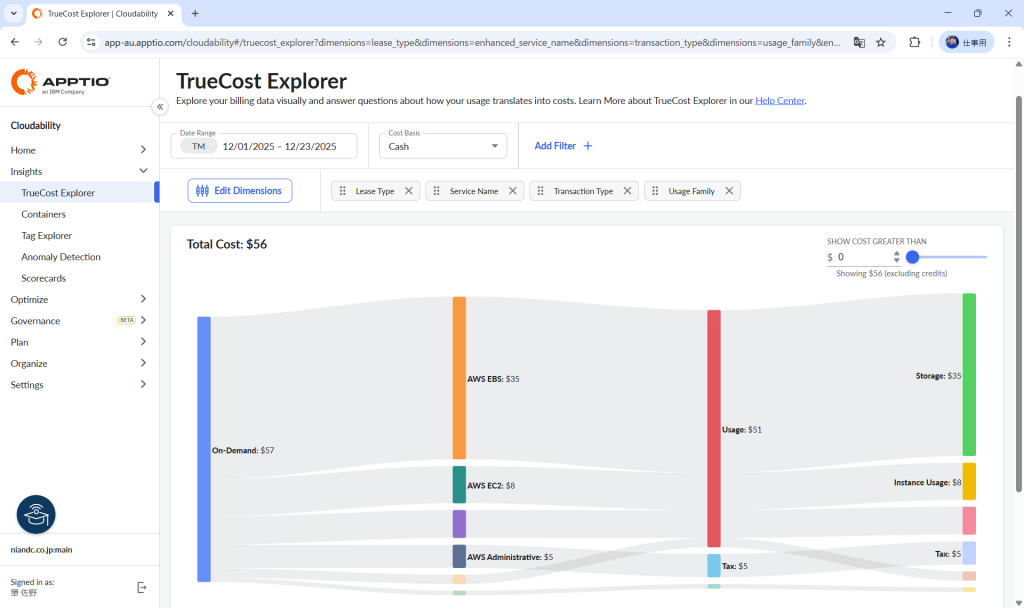Open Tag Explorer in the sidebar
This screenshot has height=608, width=1024.
tap(46, 236)
